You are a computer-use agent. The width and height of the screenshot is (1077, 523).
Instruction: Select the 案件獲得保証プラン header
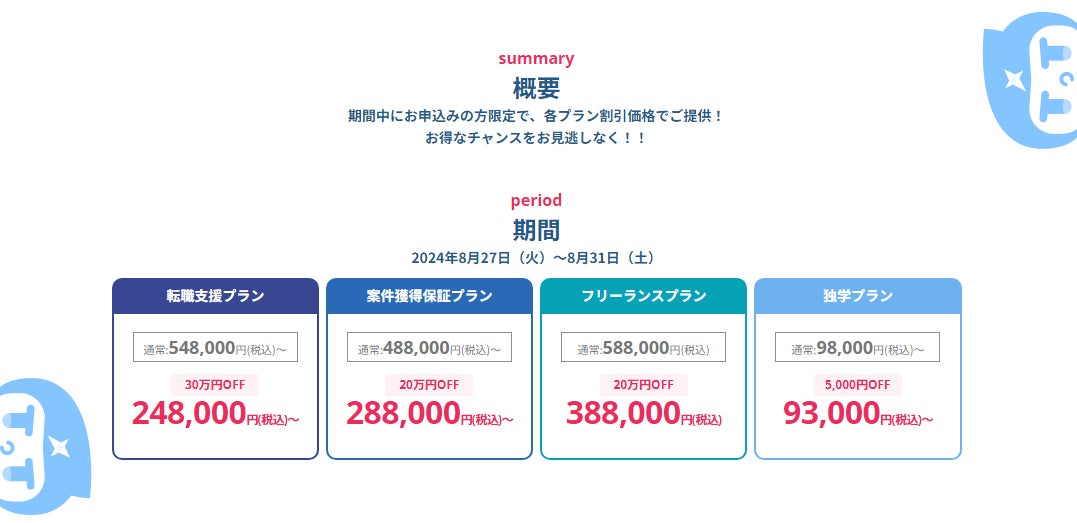coord(429,296)
